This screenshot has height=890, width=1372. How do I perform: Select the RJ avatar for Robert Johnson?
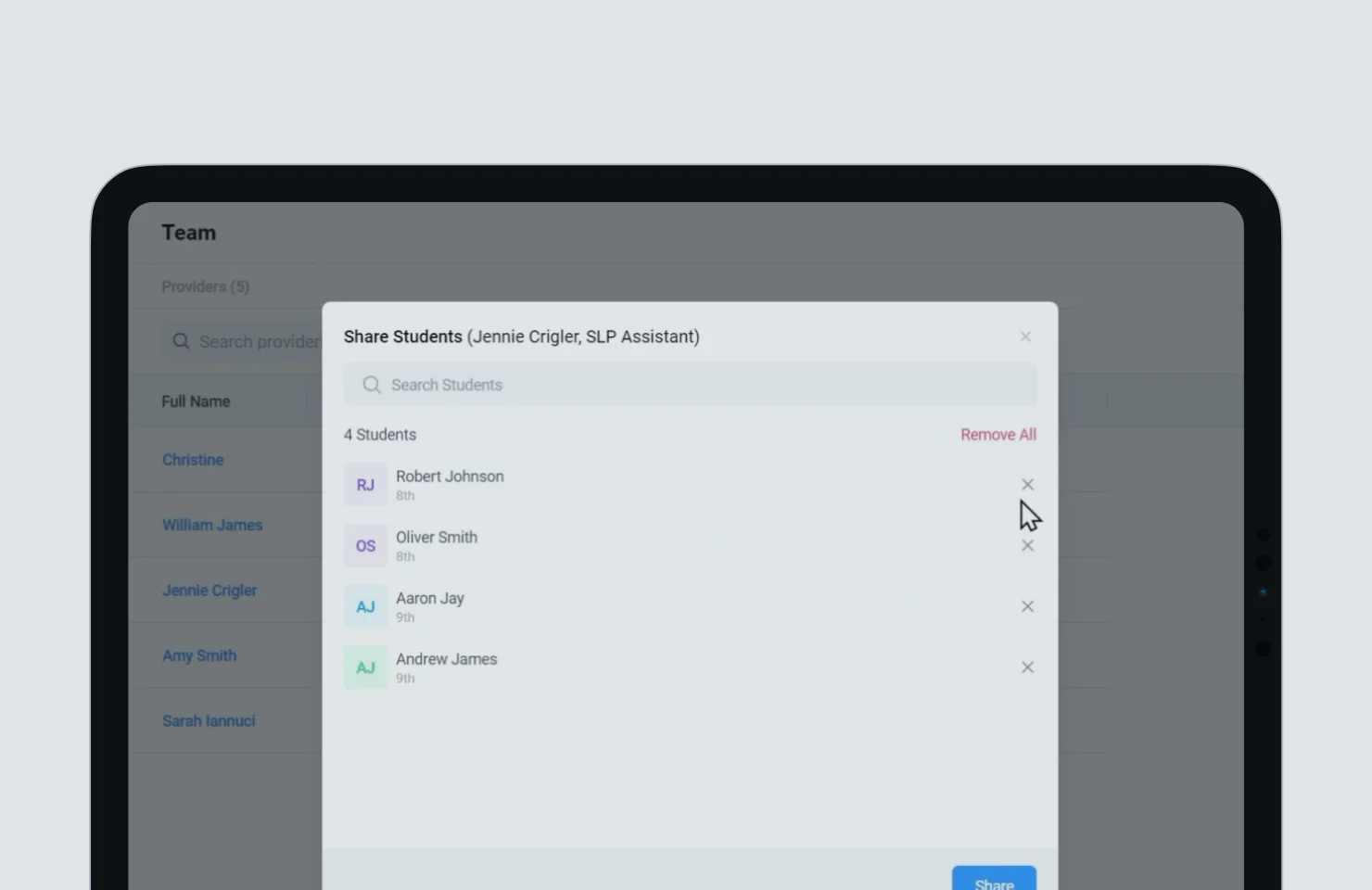pos(365,485)
